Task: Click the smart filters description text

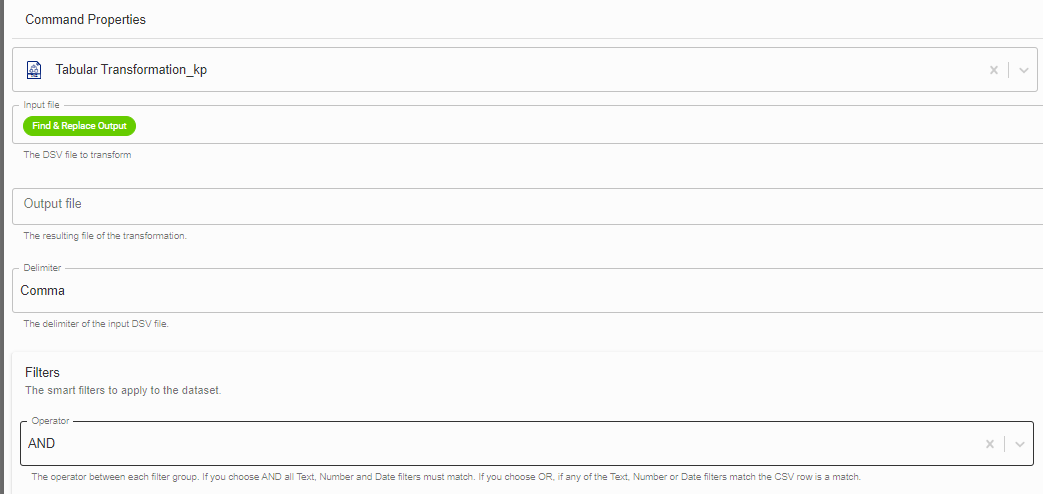Action: click(x=123, y=390)
